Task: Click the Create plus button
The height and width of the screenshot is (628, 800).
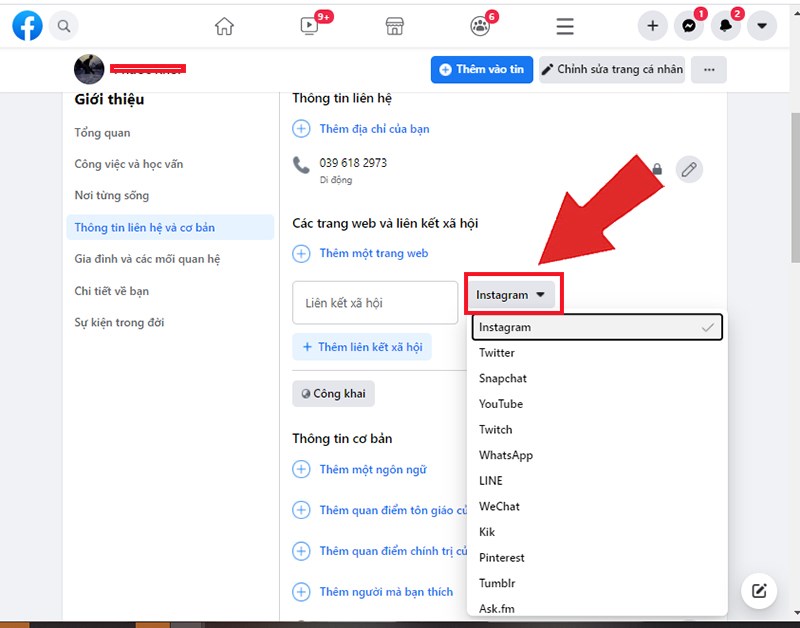Action: (653, 26)
